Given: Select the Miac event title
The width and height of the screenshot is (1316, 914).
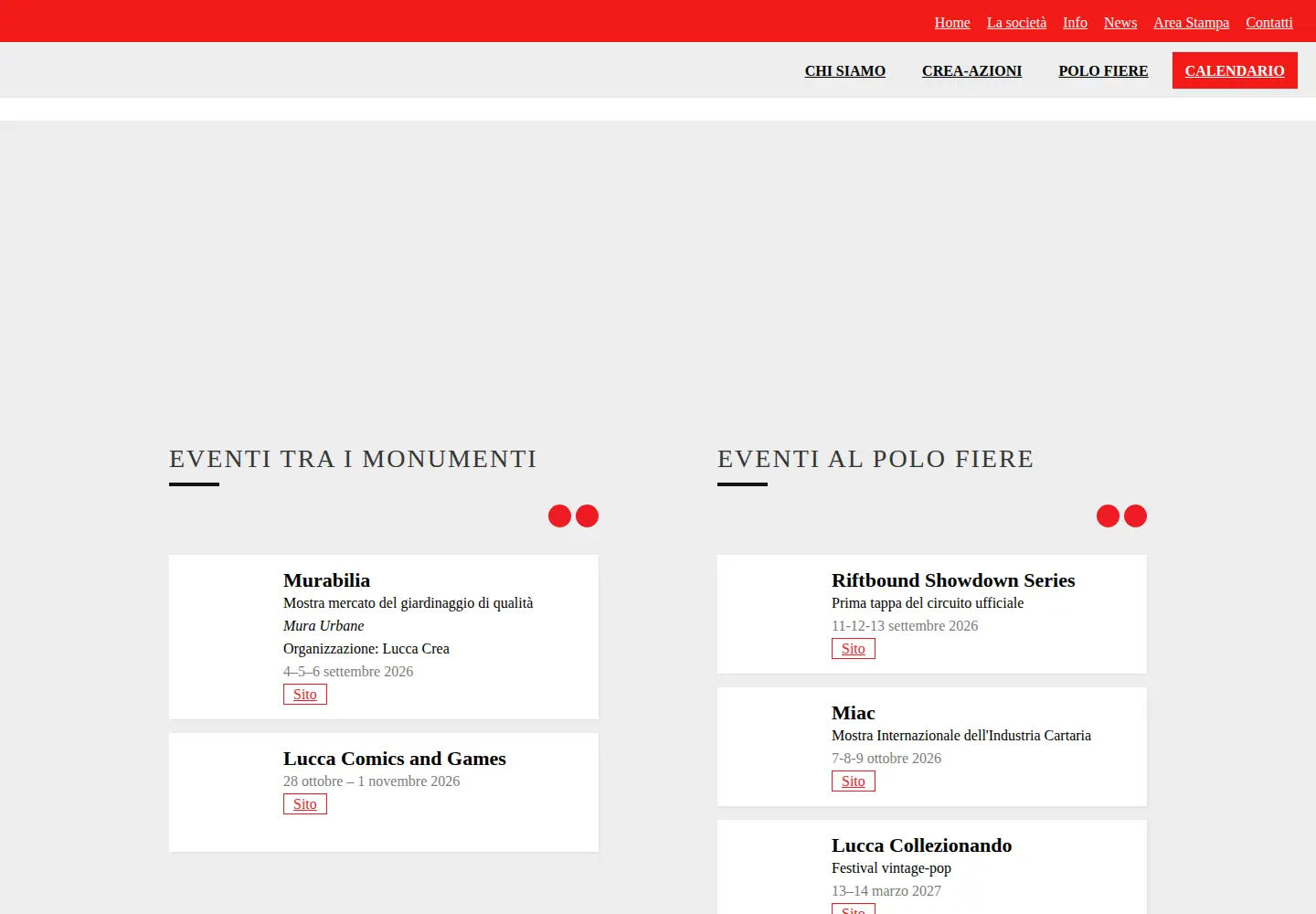Looking at the screenshot, I should click(x=854, y=713).
